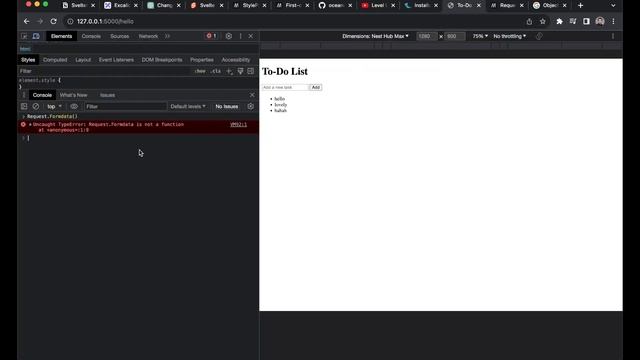Activate the inspect element picker icon
Screen dimensions: 640x360
pos(24,36)
